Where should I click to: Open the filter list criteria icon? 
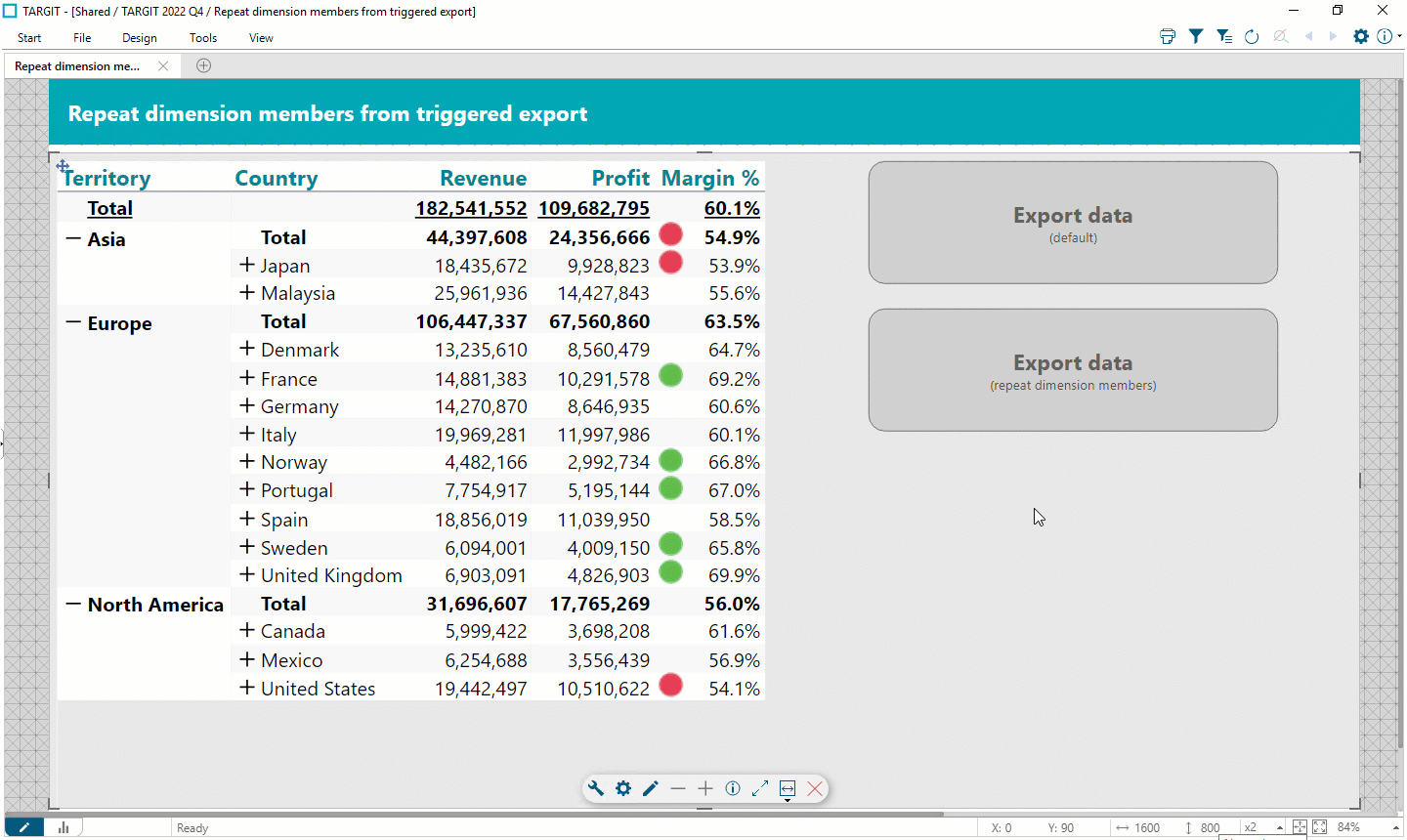click(1224, 36)
